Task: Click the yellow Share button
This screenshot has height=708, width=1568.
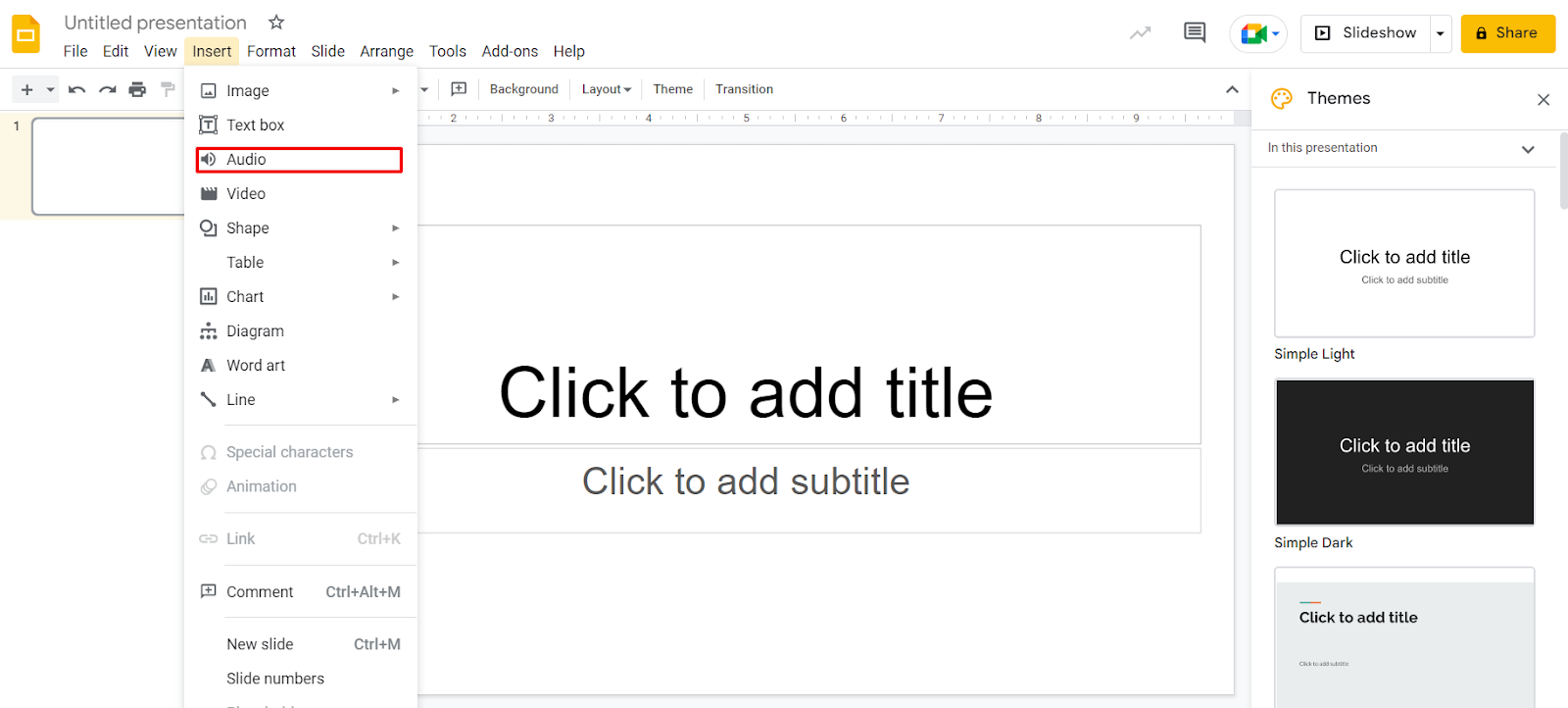Action: [1507, 33]
